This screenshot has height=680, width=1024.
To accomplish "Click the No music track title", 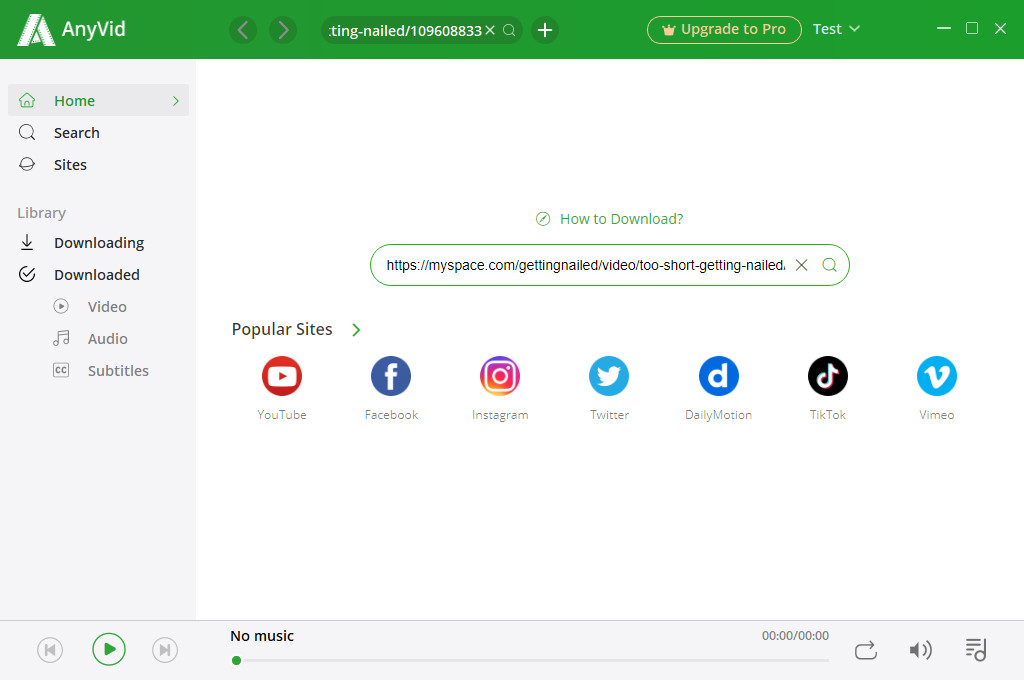I will 262,636.
